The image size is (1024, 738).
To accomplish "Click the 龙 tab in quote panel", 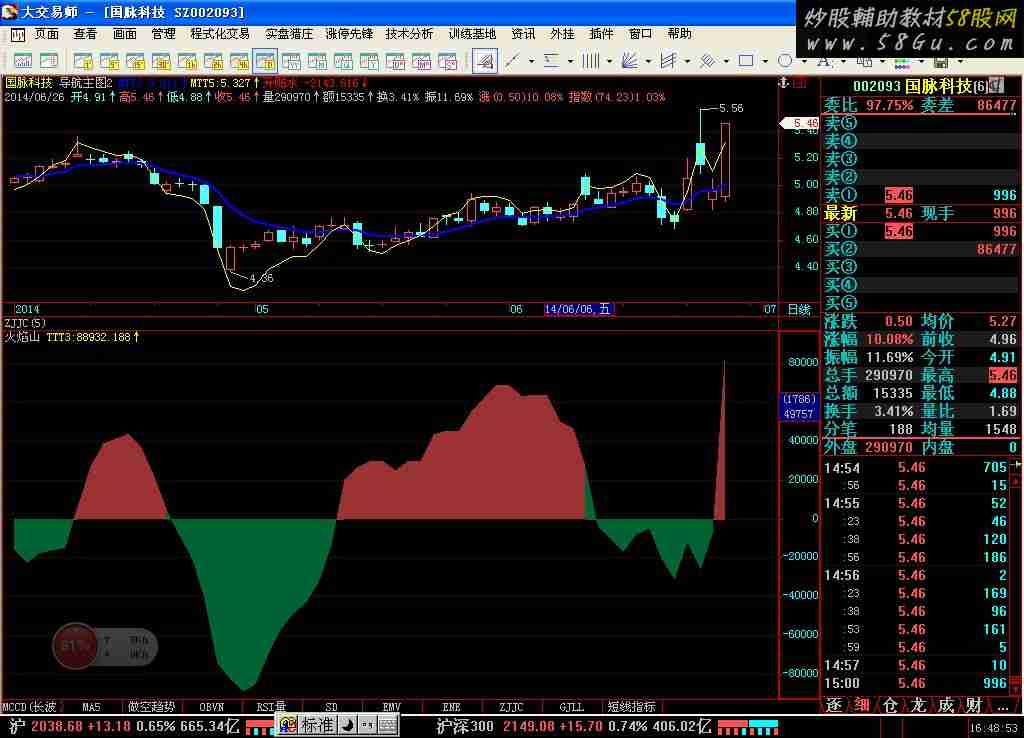I will [x=918, y=705].
